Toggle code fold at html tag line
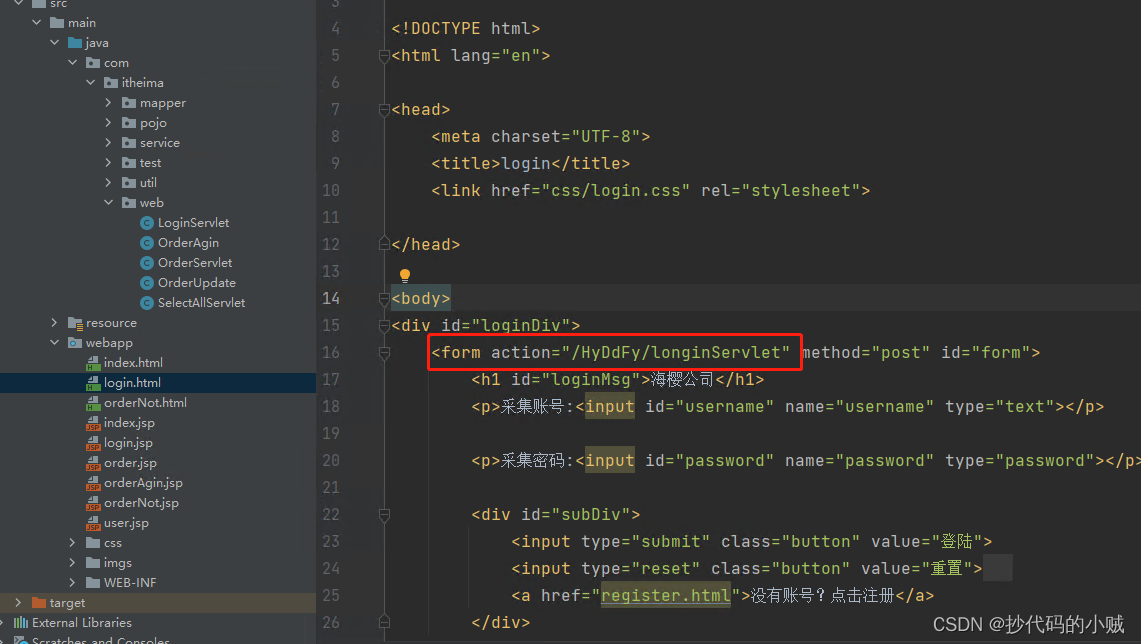1141x644 pixels. 384,55
